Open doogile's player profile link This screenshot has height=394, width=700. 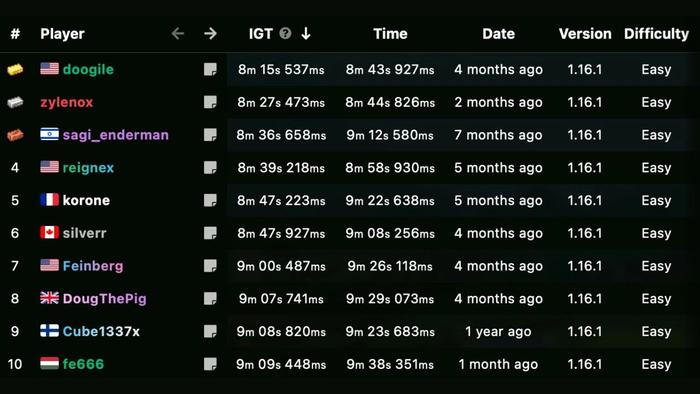pyautogui.click(x=88, y=70)
